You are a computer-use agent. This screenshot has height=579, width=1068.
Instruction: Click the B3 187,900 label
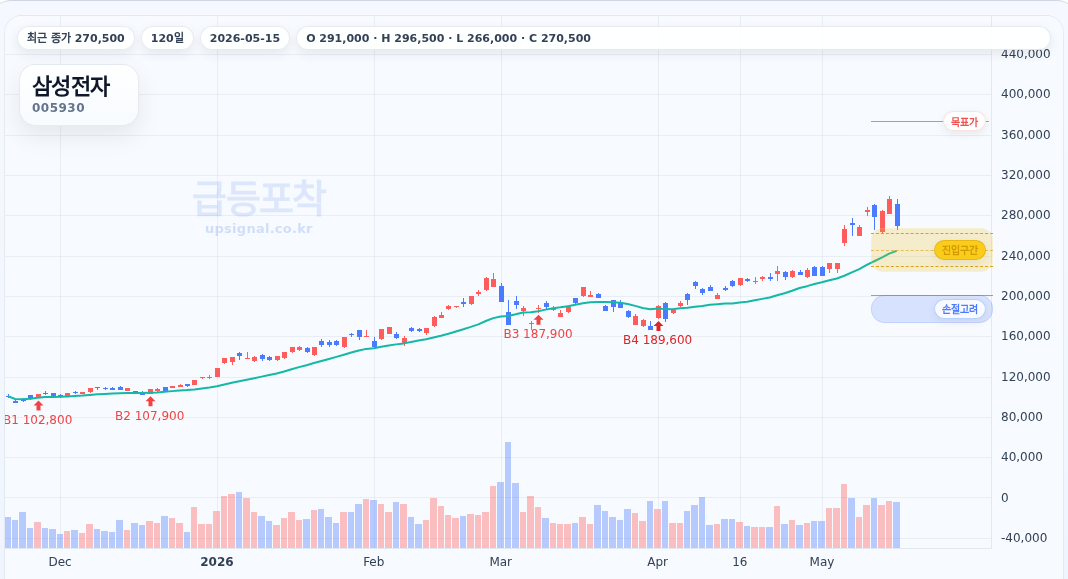click(x=538, y=334)
